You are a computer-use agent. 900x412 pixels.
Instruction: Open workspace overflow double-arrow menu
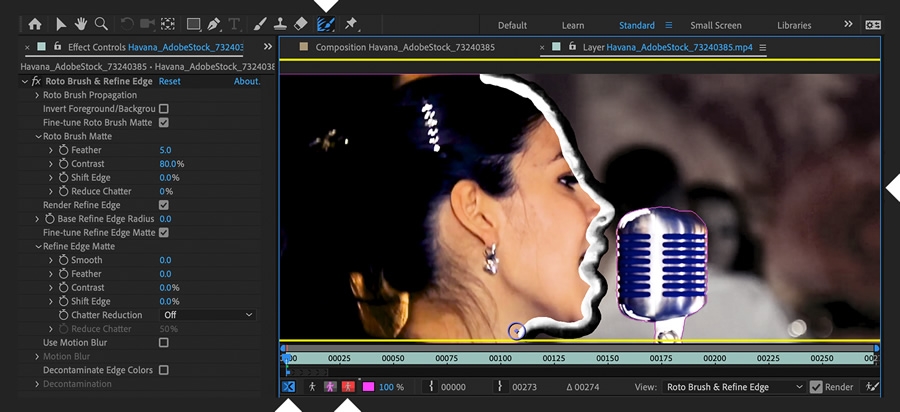pyautogui.click(x=848, y=25)
